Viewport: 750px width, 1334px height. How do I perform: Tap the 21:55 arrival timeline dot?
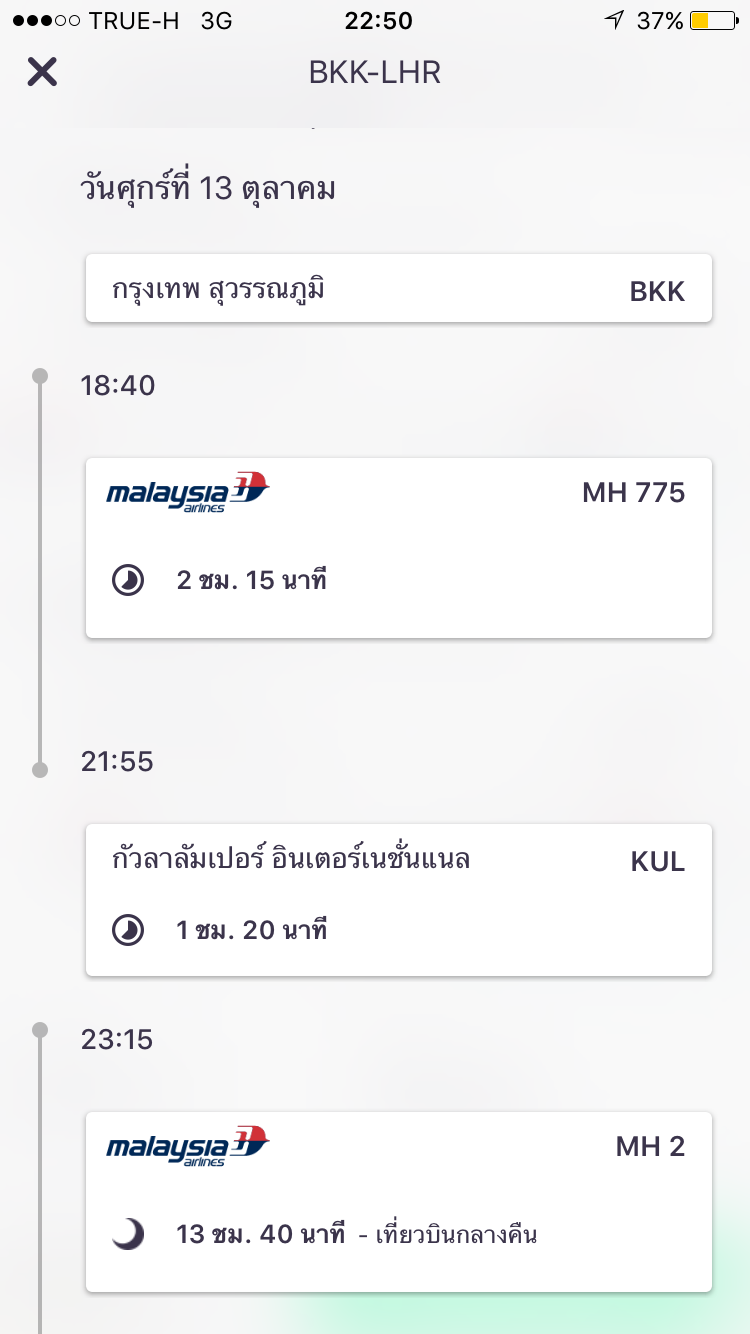pos(40,770)
